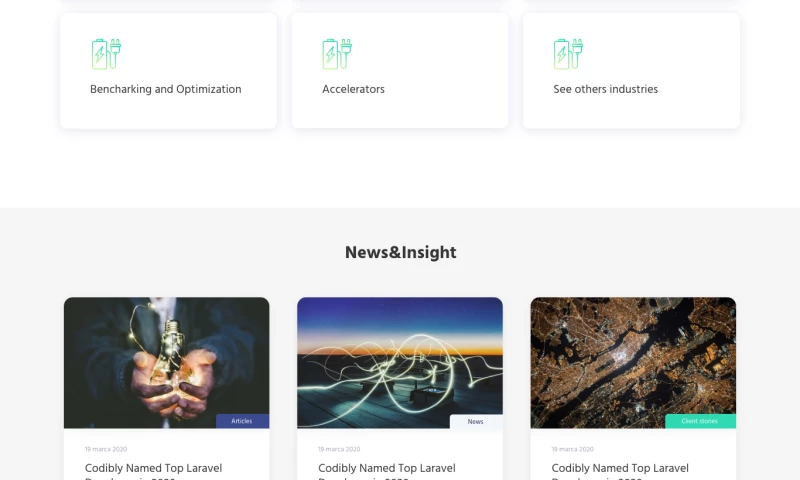Click the date under the Articles post
Viewport: 800px width, 480px height.
click(106, 449)
